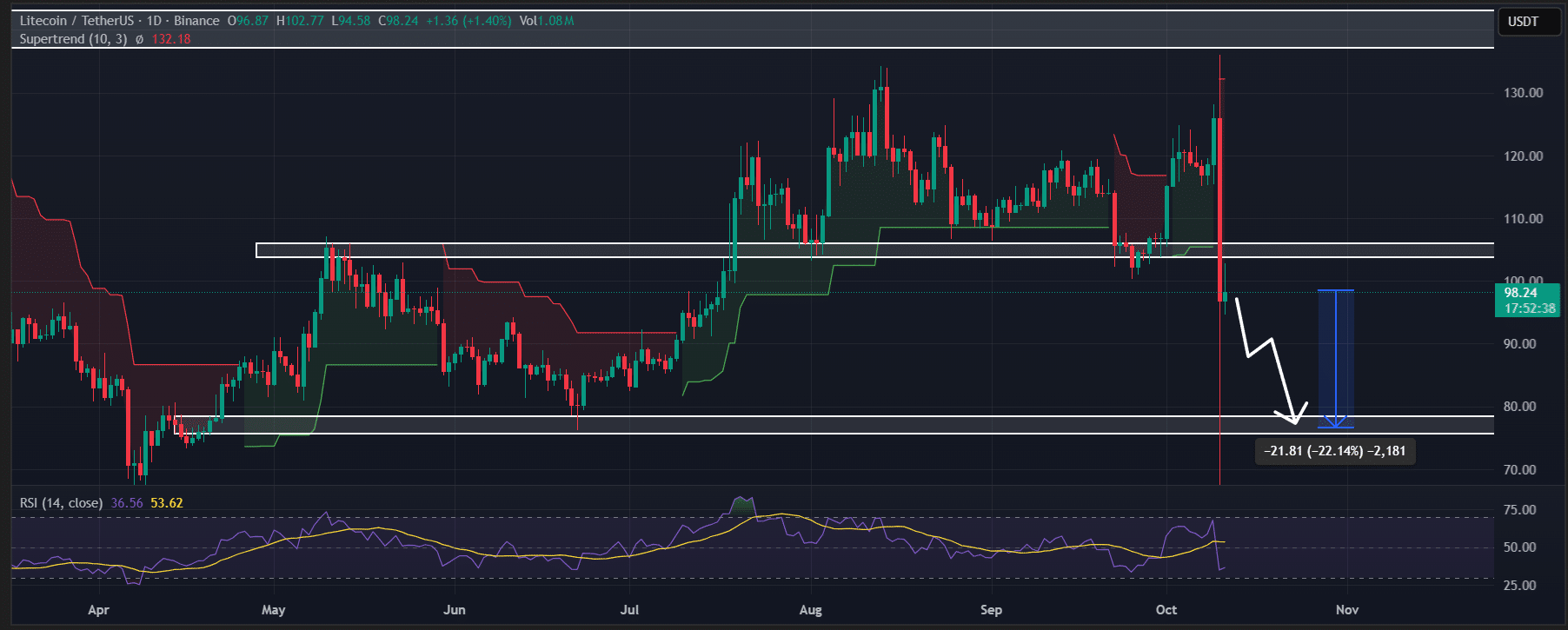This screenshot has height=630, width=1568.
Task: Click the Oct label on time axis
Action: (x=1166, y=610)
